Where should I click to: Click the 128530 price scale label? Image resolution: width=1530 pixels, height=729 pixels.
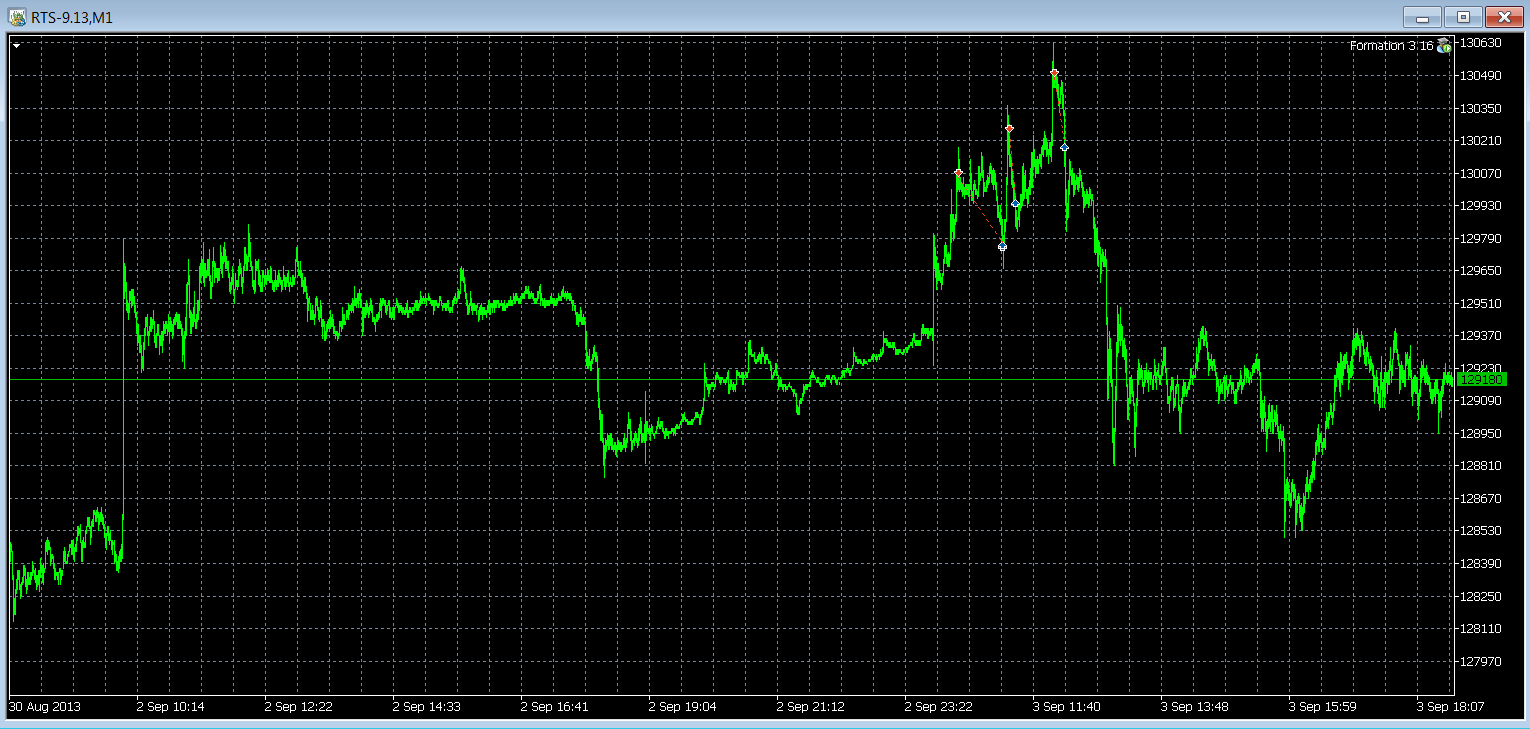tap(1481, 530)
